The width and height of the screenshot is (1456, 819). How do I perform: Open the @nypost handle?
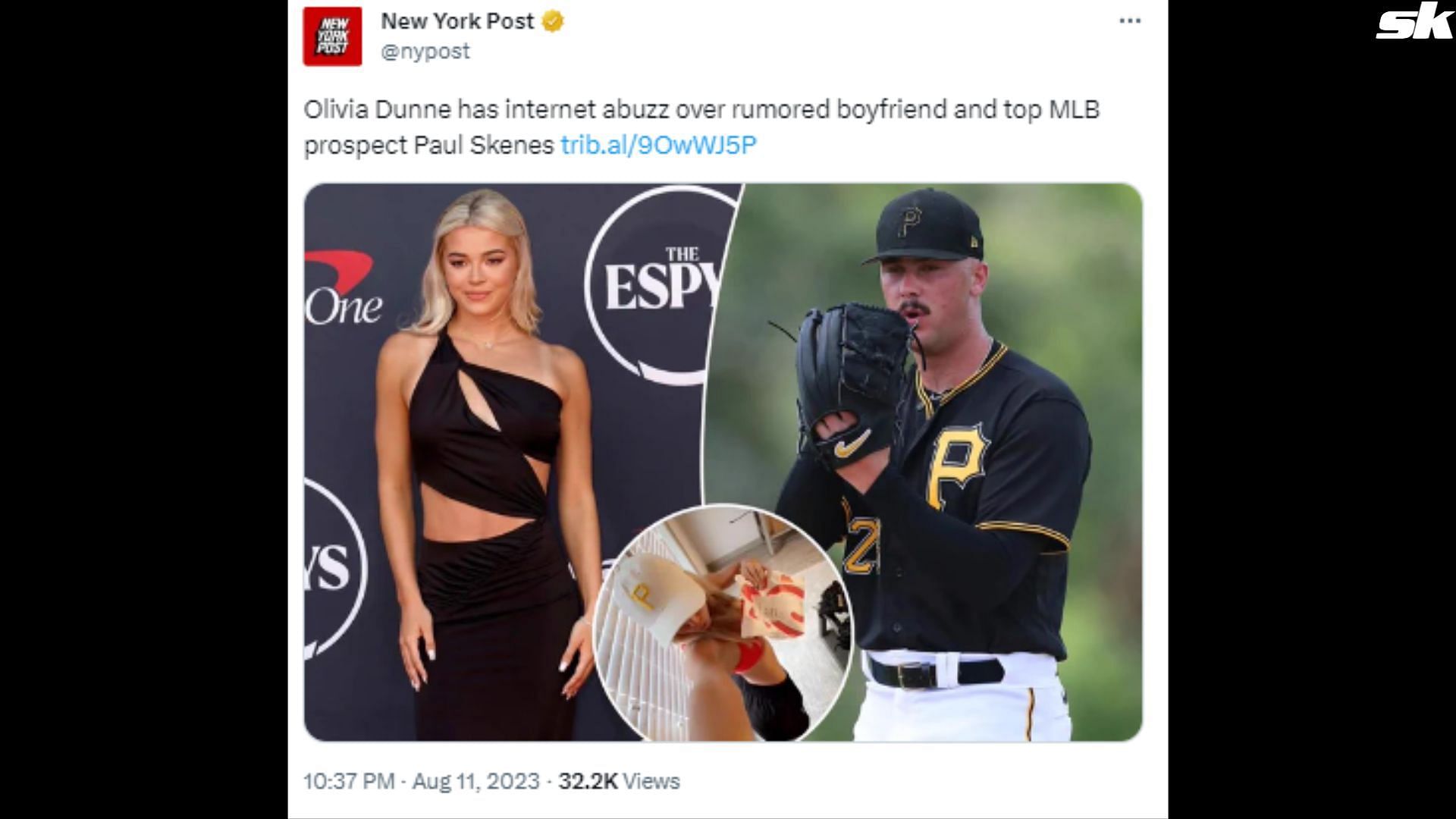point(425,52)
